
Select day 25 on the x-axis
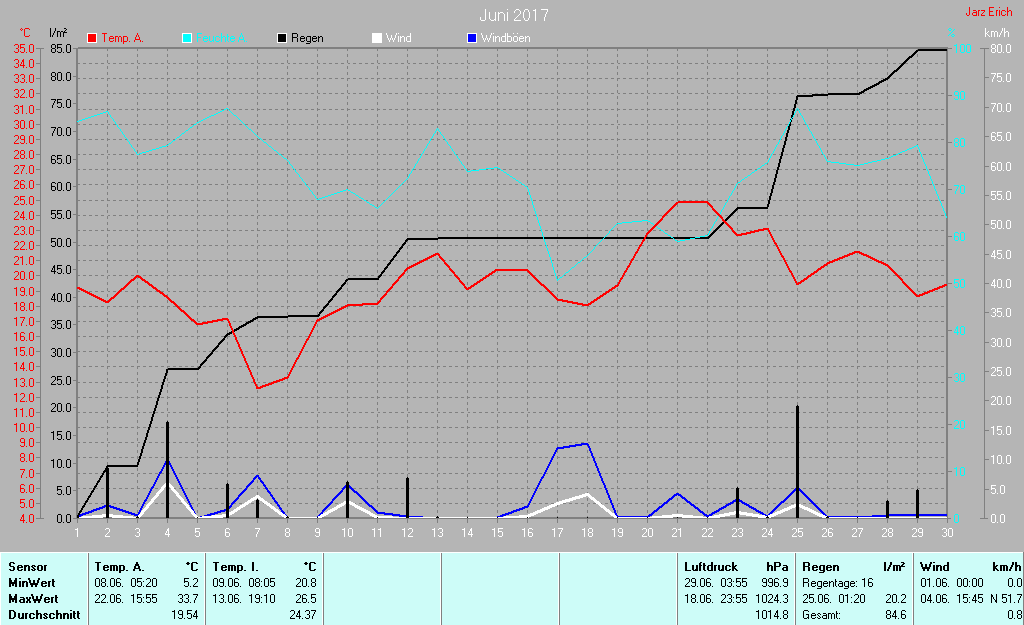[797, 531]
